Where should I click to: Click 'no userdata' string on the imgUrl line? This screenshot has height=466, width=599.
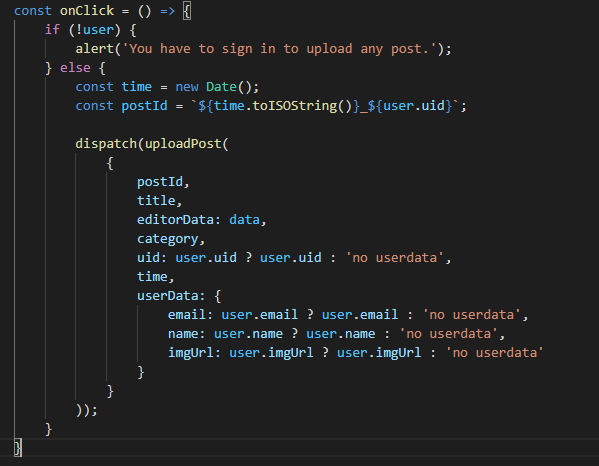(x=494, y=353)
